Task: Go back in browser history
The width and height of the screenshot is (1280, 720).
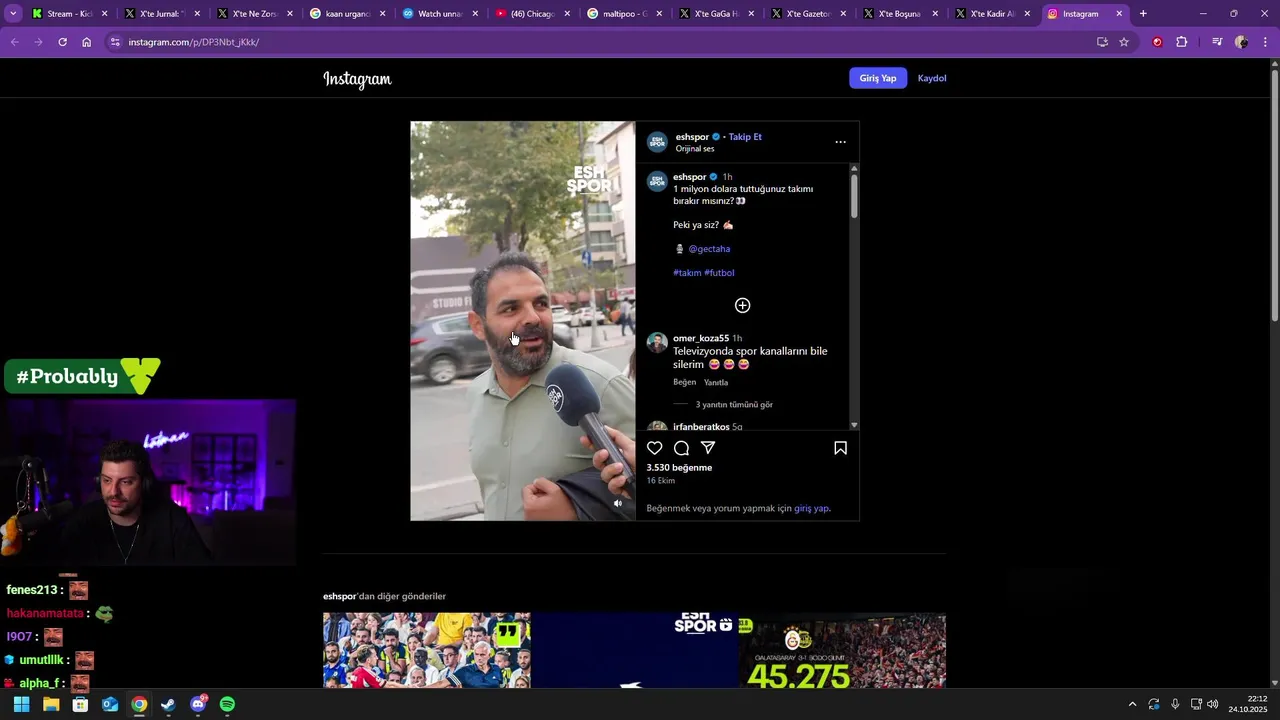Action: pyautogui.click(x=14, y=42)
